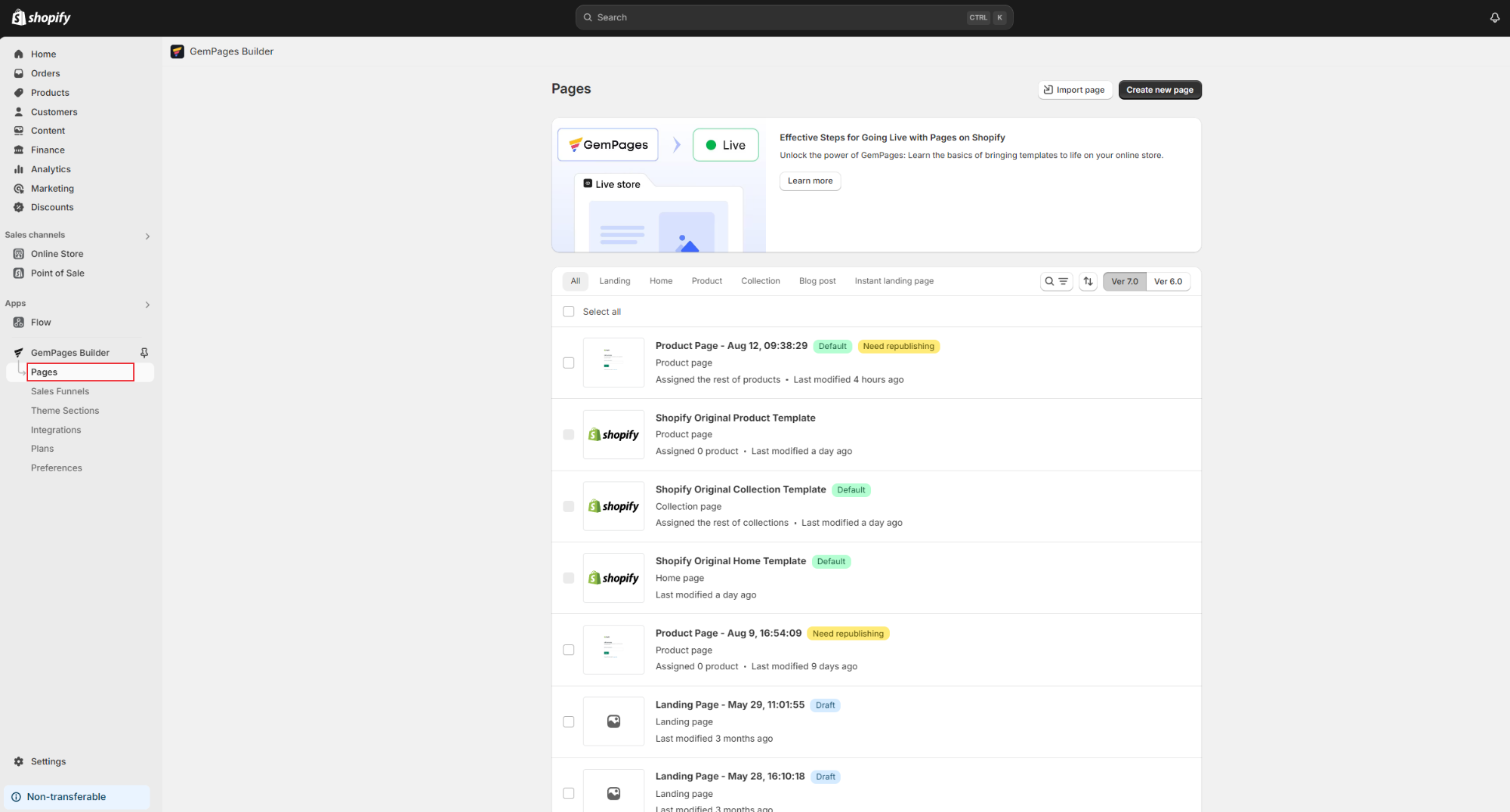Click the Shopify logo in top bar
Screen dimensions: 1510x812
pos(42,17)
